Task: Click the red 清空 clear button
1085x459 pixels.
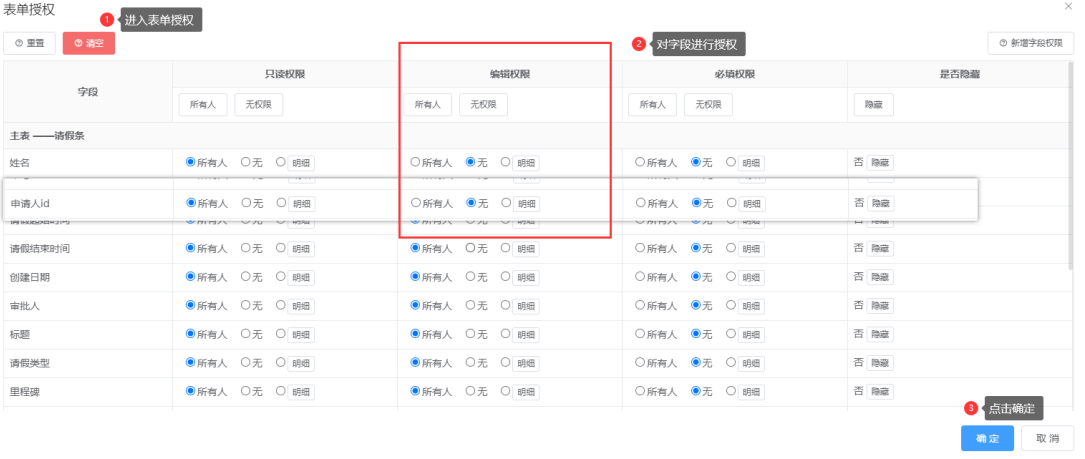Action: pyautogui.click(x=89, y=43)
